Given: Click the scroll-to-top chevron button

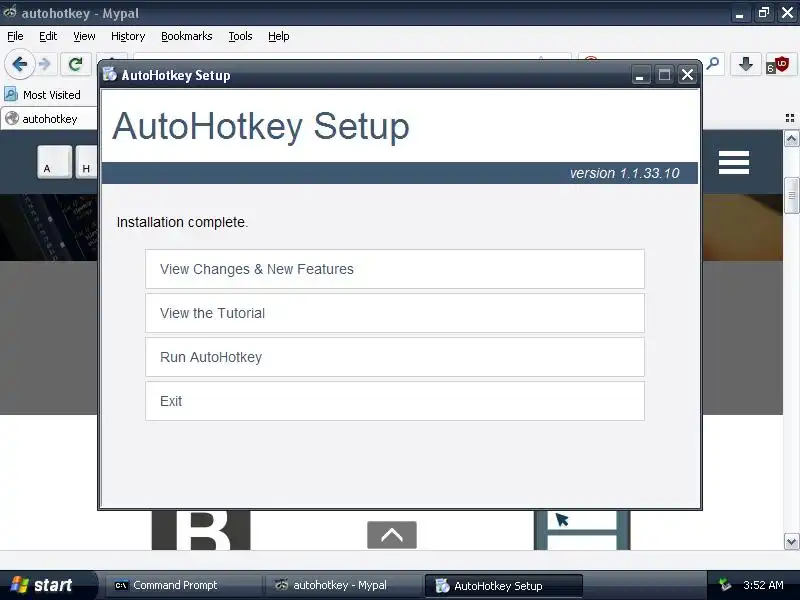Looking at the screenshot, I should (392, 535).
